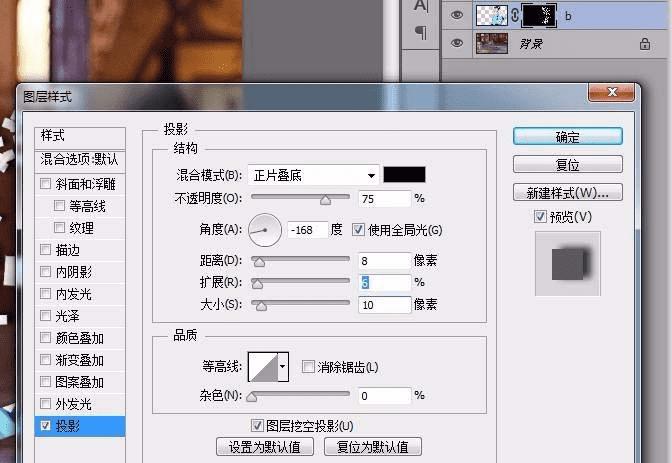Click the 不透明度 slider handle

[325, 200]
